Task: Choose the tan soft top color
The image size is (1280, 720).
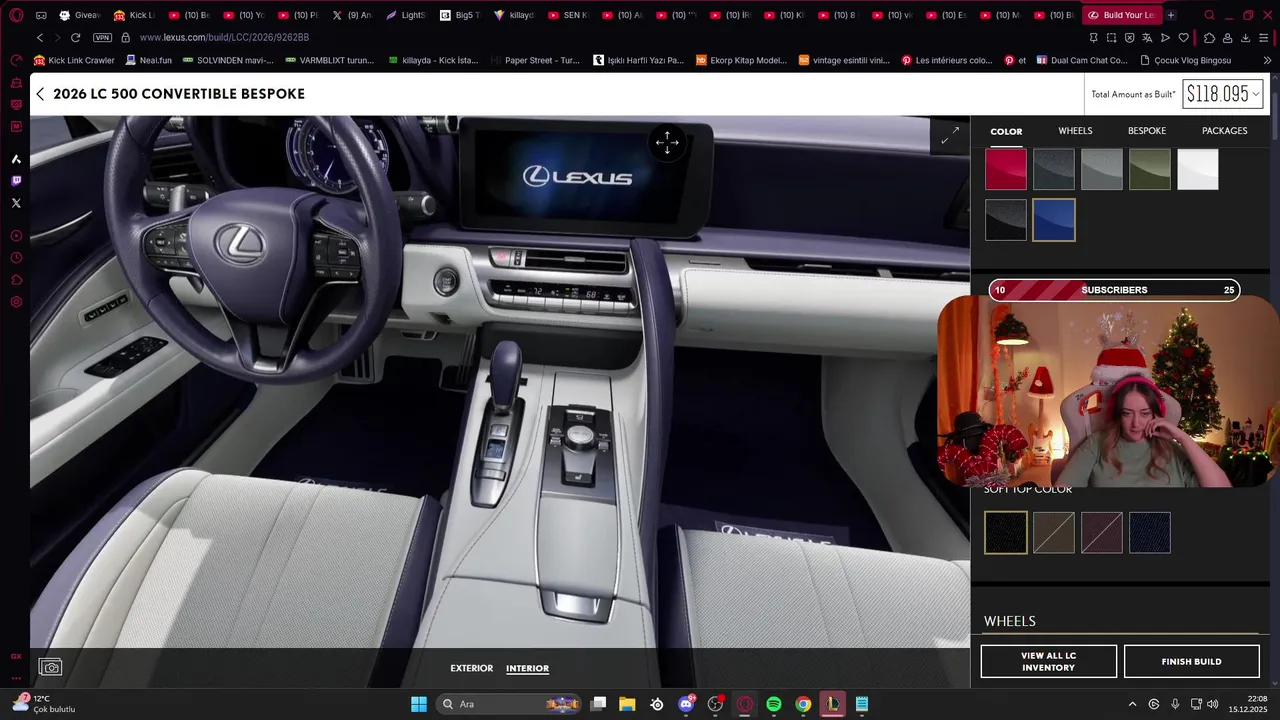Action: (1053, 532)
